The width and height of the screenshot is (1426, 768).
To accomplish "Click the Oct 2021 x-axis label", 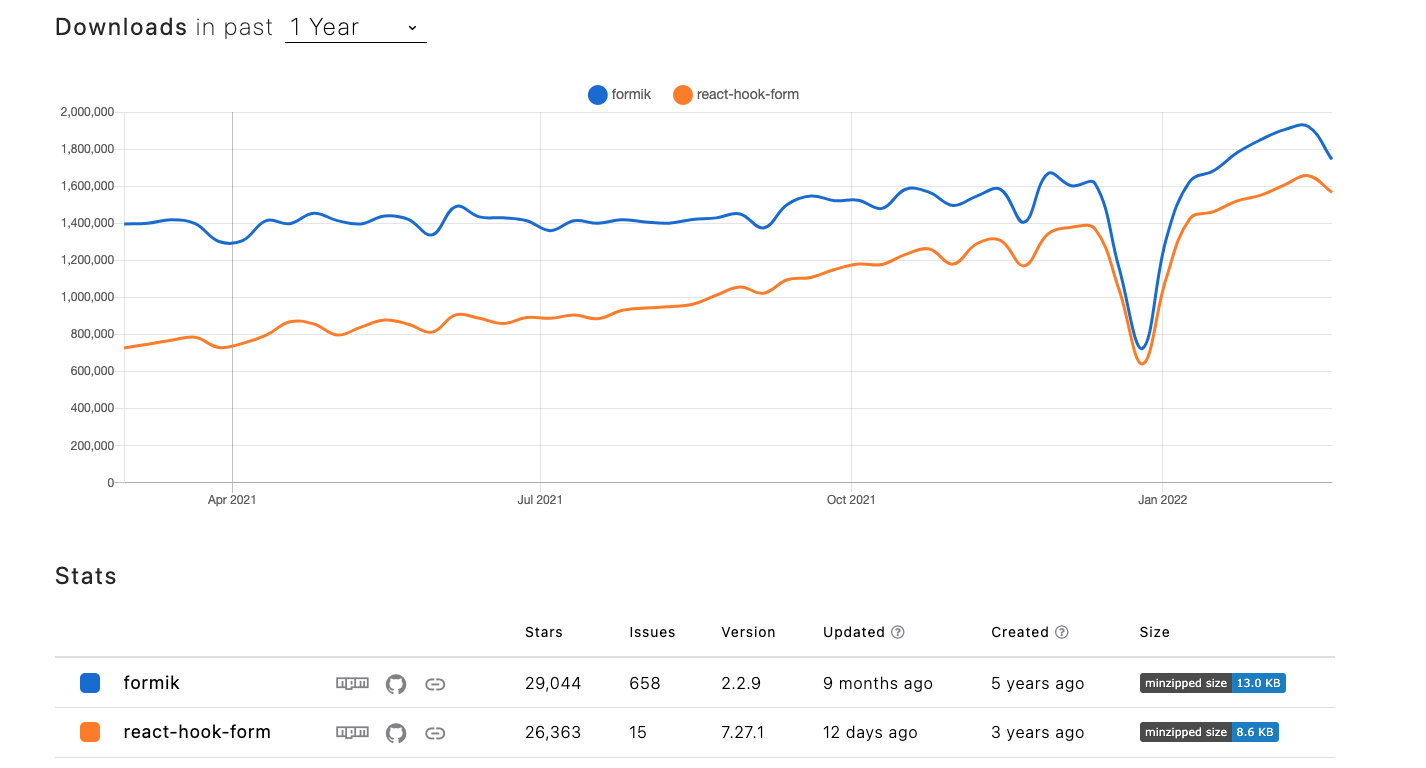I will coord(851,500).
